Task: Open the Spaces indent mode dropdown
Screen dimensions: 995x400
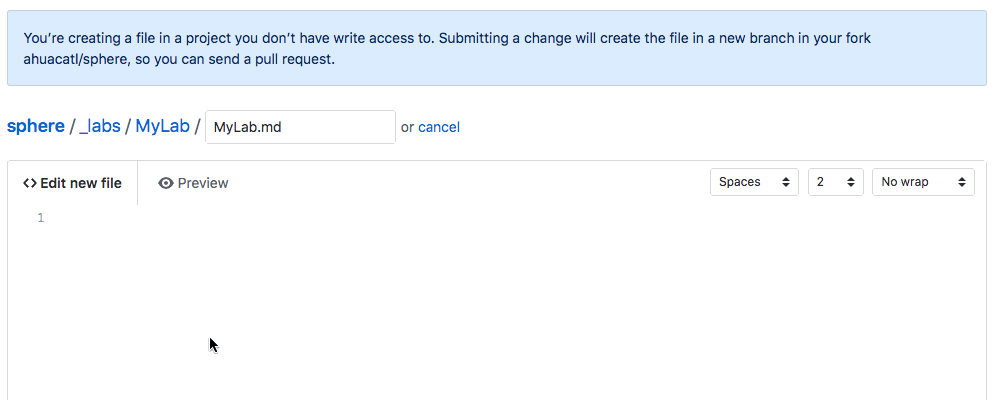Action: (x=754, y=182)
